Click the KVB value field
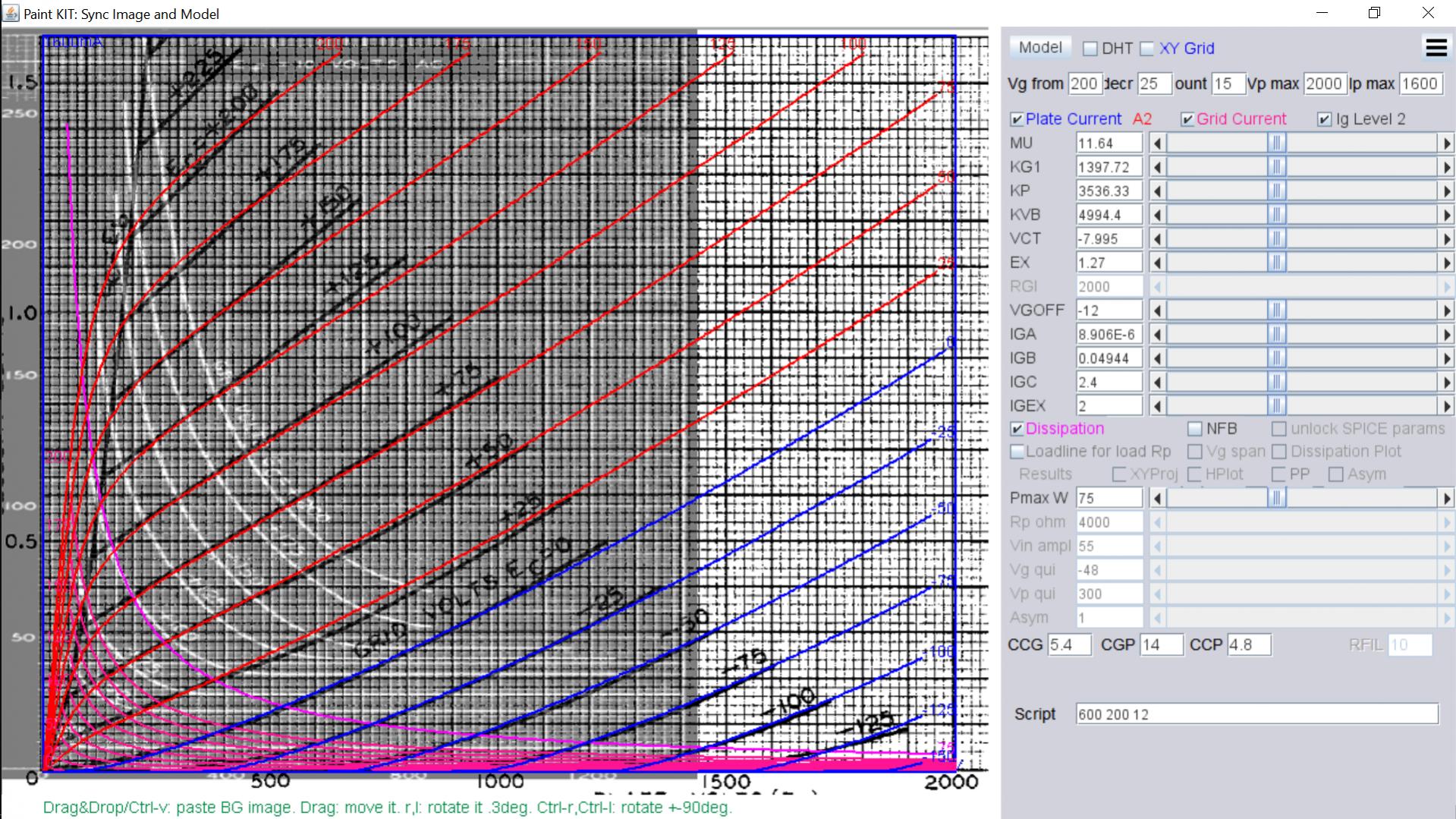The width and height of the screenshot is (1456, 819). 1109,215
